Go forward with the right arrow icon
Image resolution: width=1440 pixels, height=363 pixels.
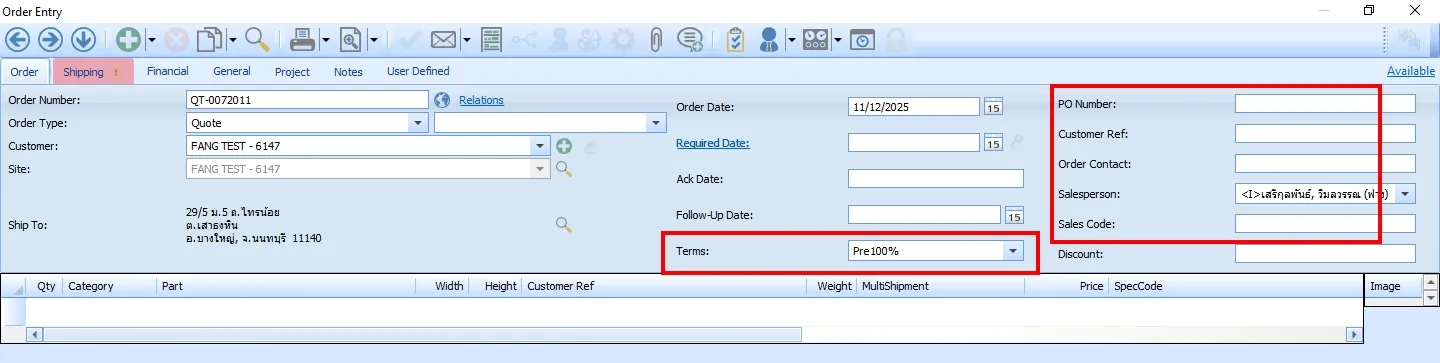tap(50, 40)
